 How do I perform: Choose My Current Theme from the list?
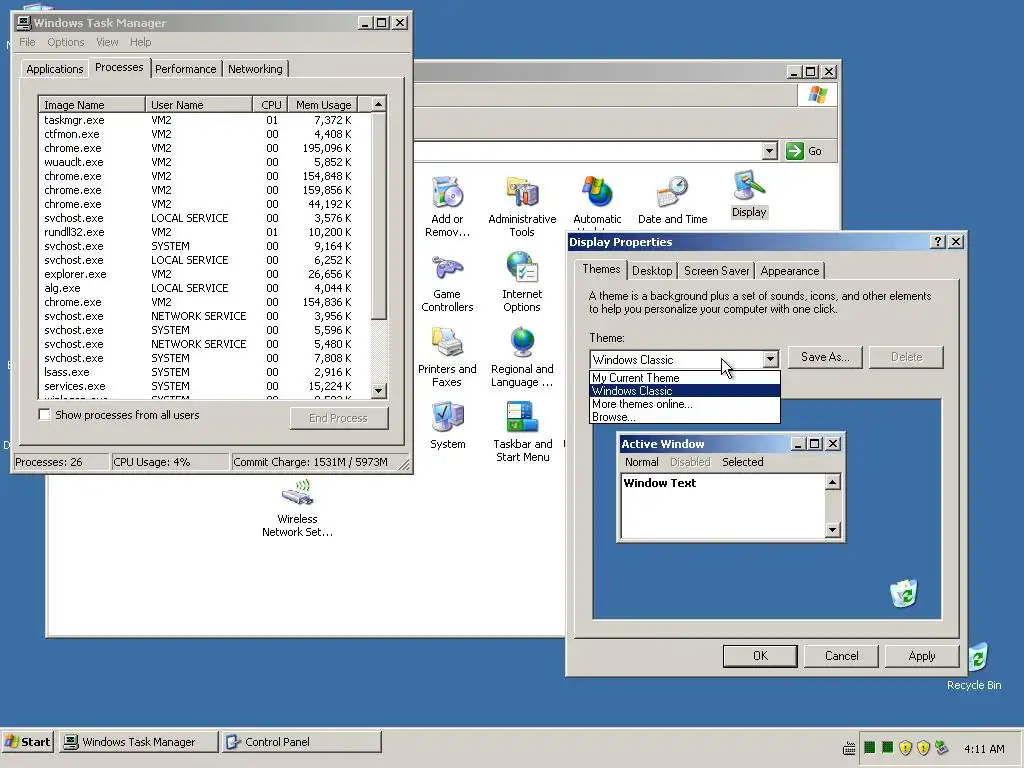coord(684,377)
